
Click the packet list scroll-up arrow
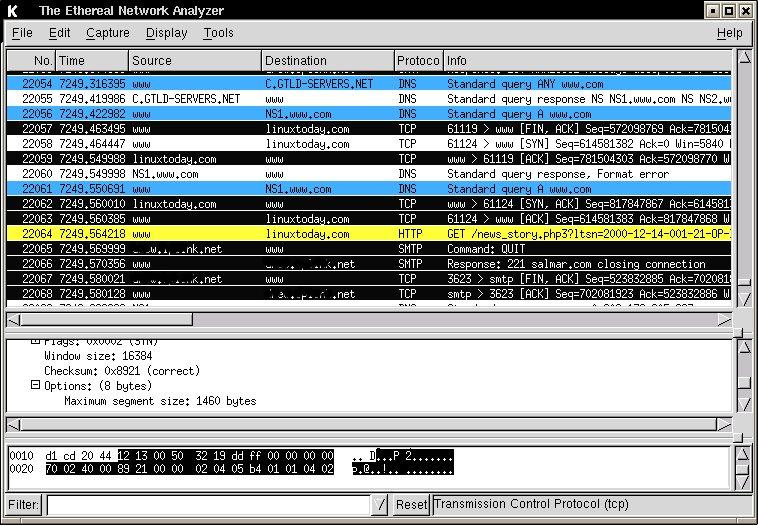[744, 58]
